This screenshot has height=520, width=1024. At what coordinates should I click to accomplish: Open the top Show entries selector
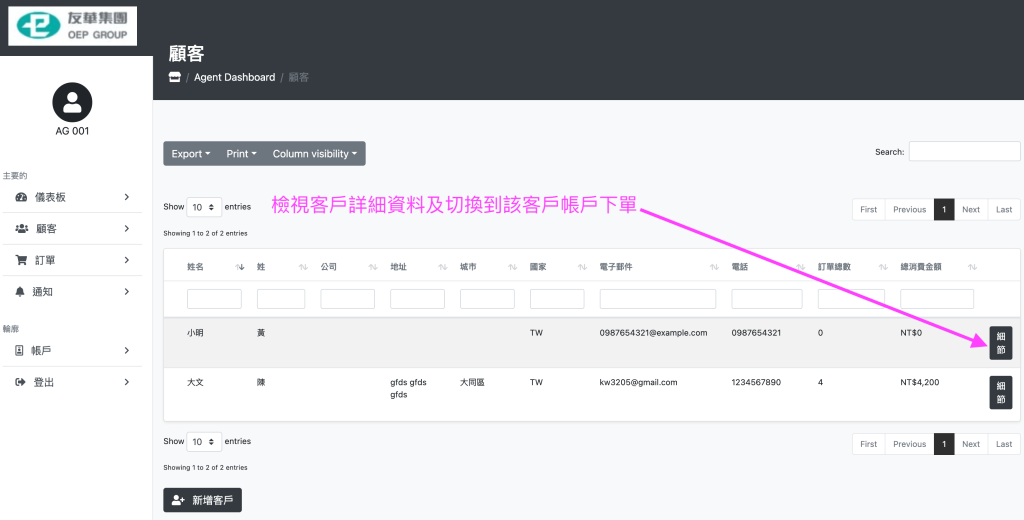click(x=205, y=207)
